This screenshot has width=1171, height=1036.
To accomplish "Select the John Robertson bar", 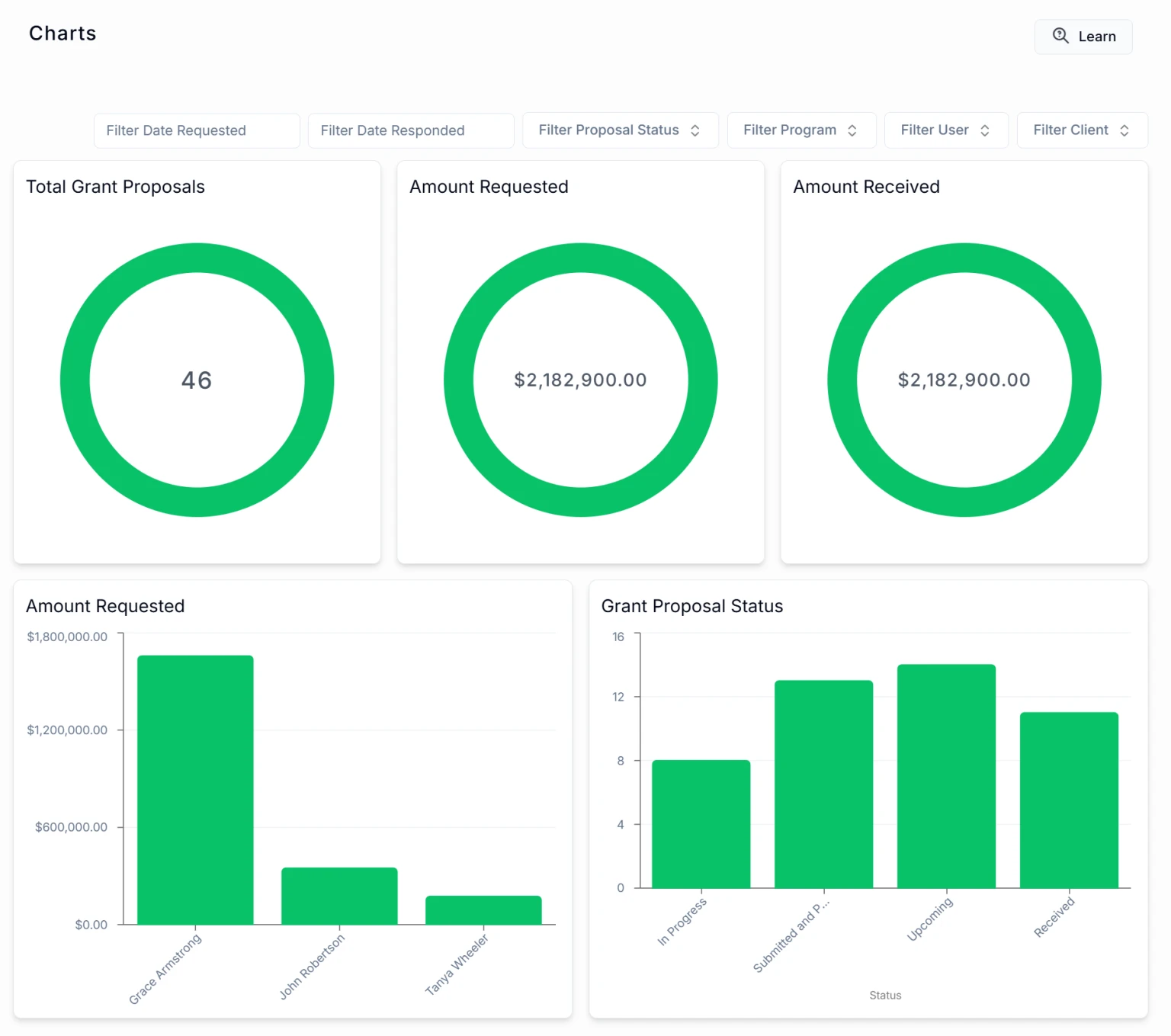I will (x=339, y=896).
